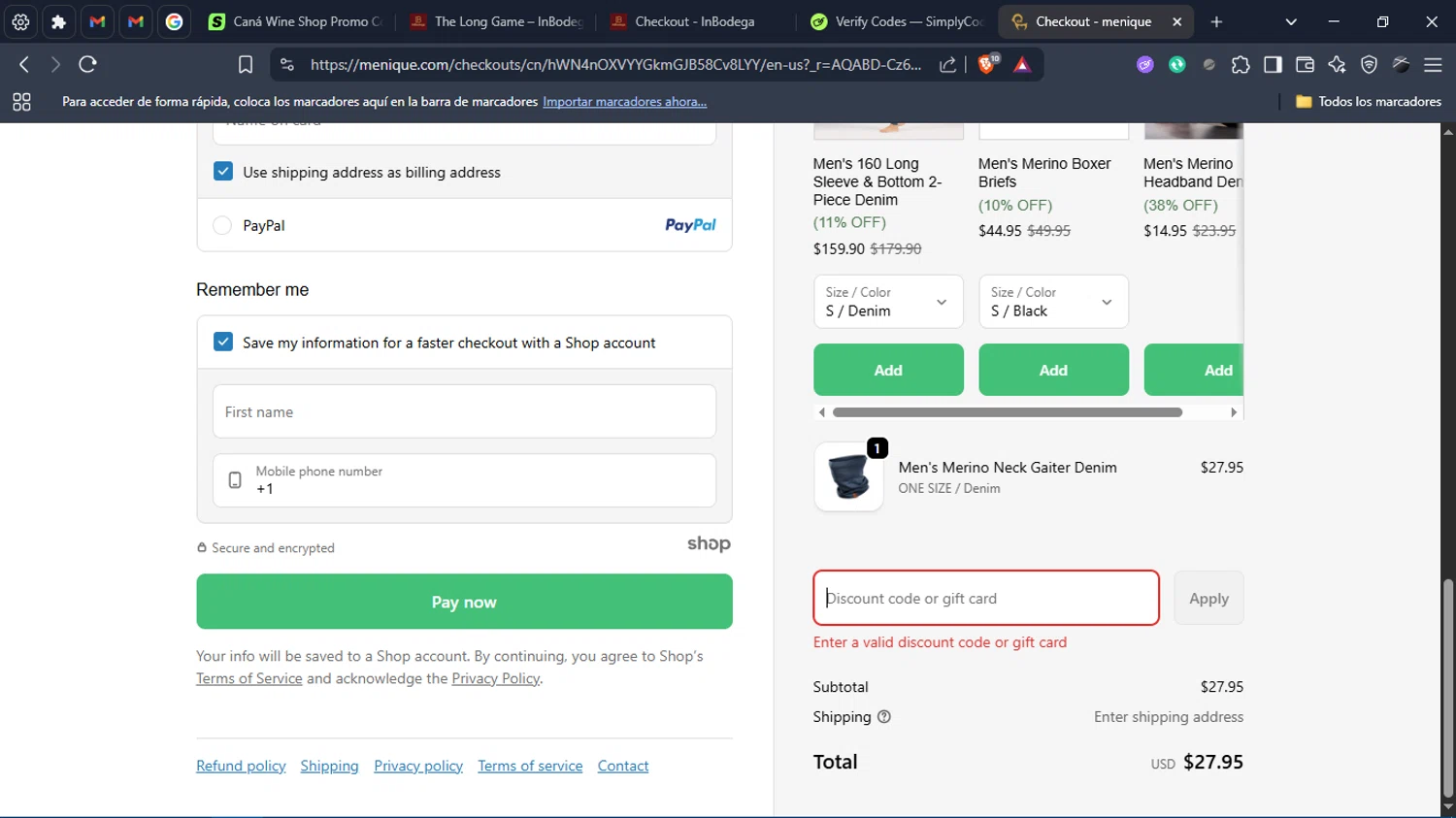
Task: Open green circular extension icon
Action: pos(1177,64)
